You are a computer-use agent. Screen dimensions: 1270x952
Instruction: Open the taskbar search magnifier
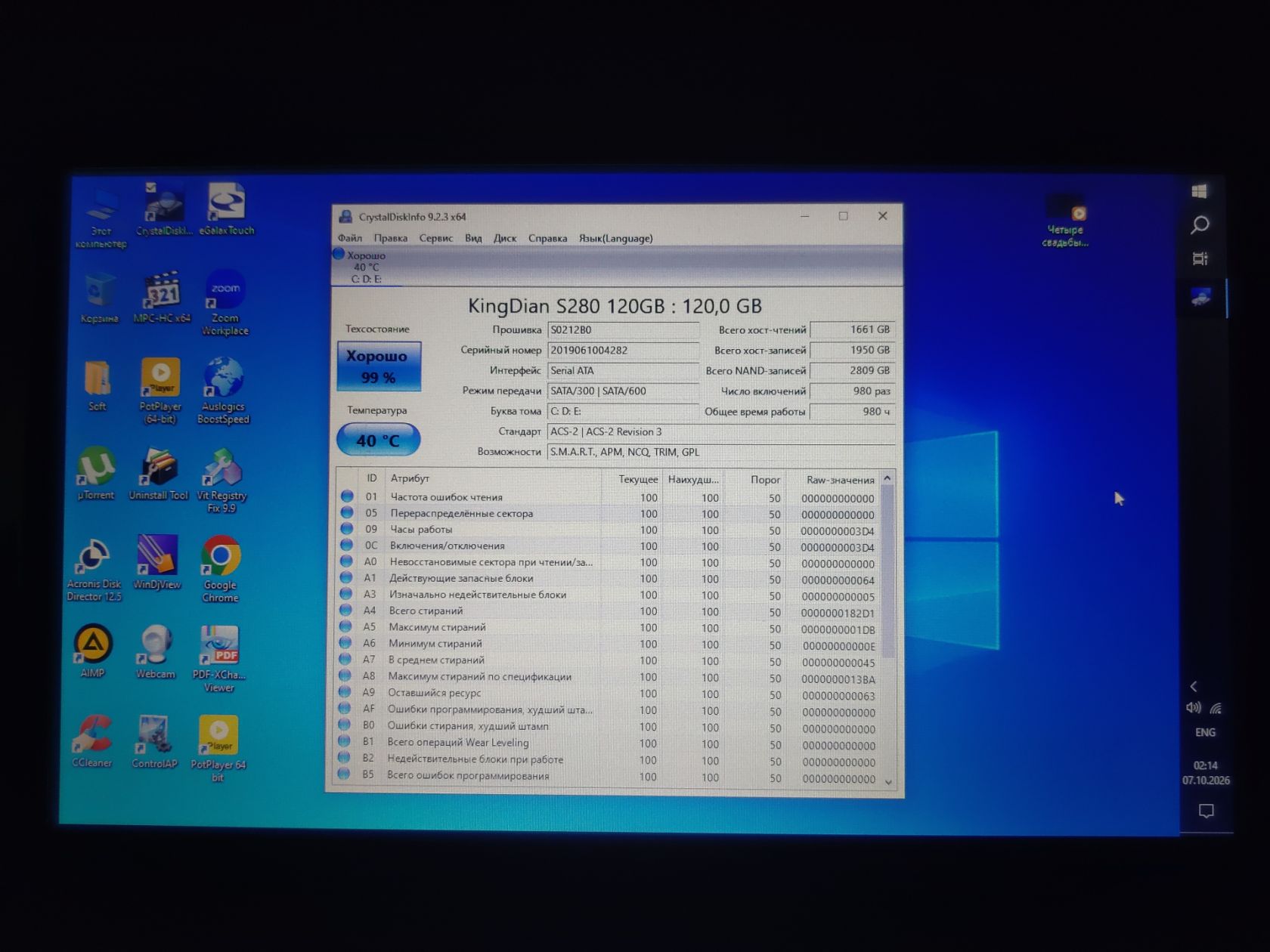tap(1200, 225)
